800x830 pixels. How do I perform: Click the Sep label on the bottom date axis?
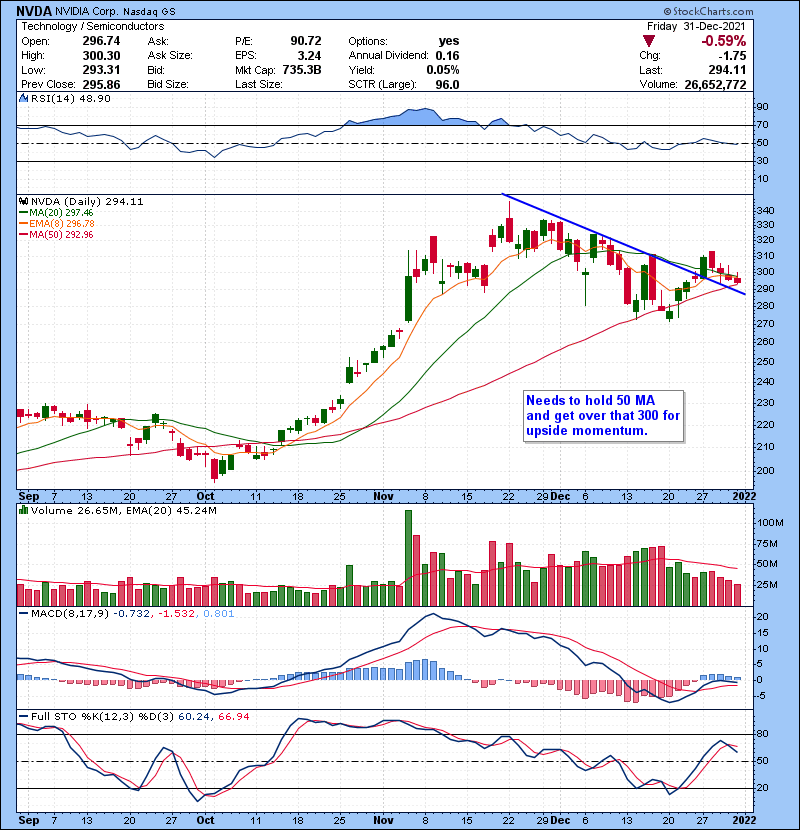pyautogui.click(x=29, y=820)
